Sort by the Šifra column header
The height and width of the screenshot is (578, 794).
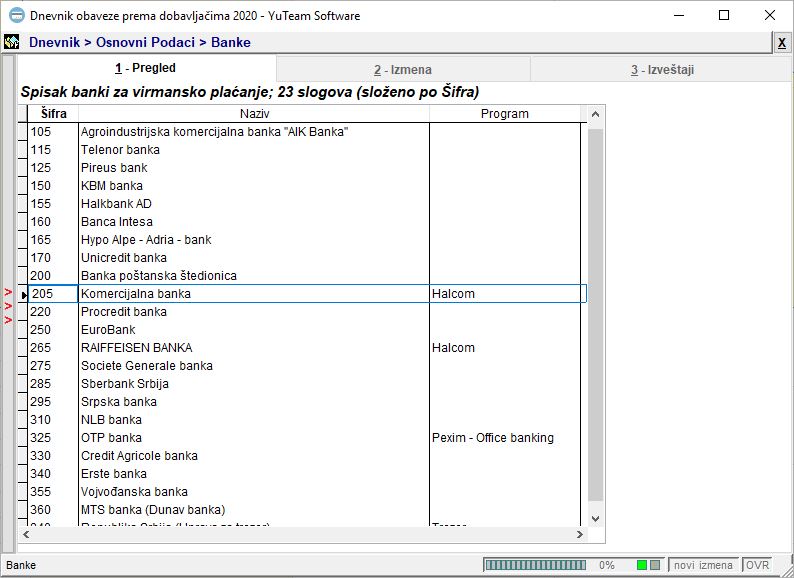(53, 113)
